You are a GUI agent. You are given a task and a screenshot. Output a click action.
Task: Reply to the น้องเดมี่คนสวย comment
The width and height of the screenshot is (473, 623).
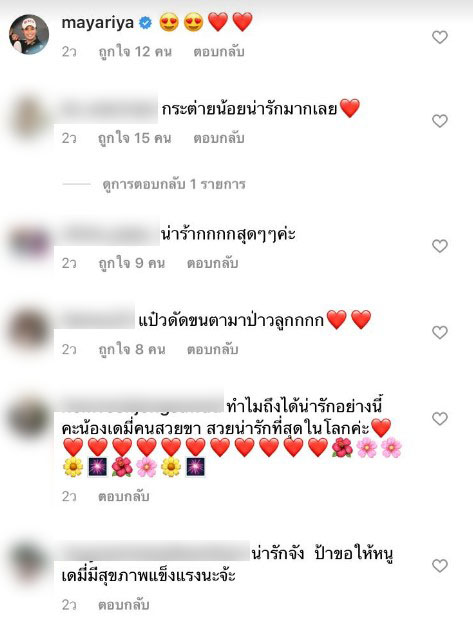[124, 496]
